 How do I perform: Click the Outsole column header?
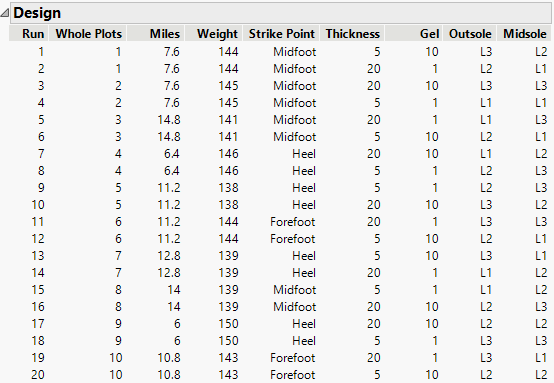(x=470, y=34)
